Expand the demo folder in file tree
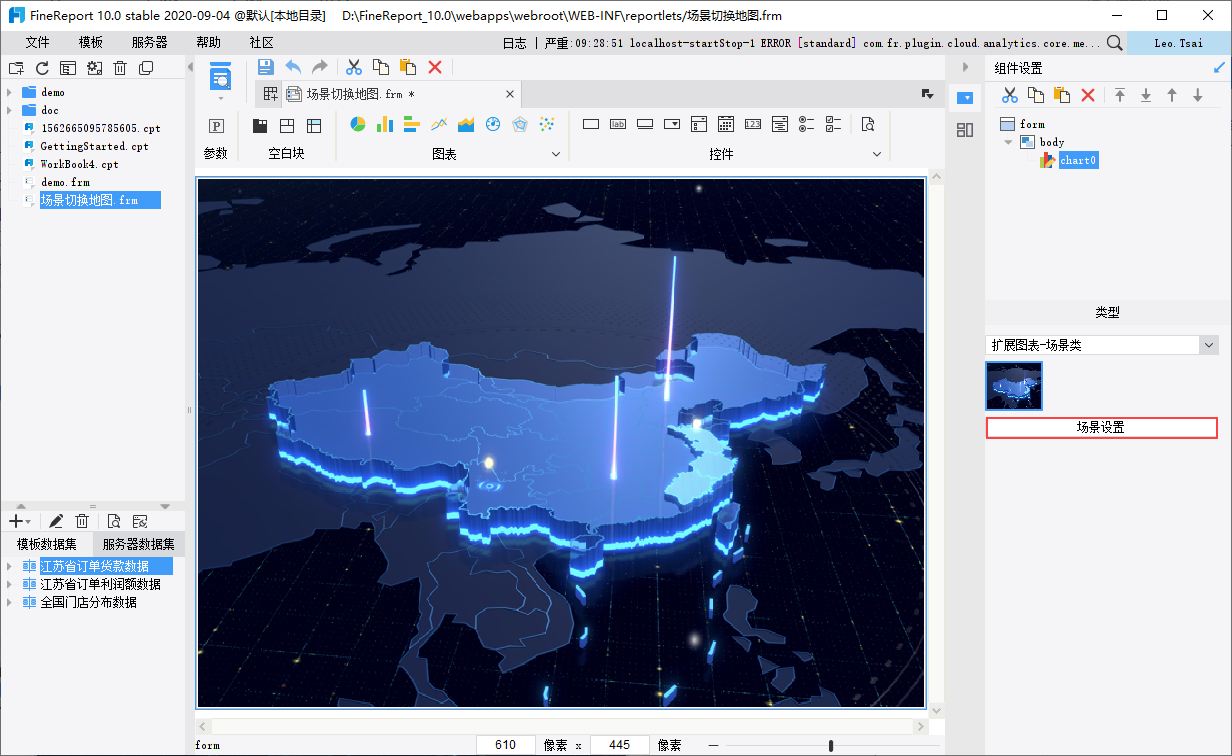This screenshot has height=756, width=1232. [9, 92]
